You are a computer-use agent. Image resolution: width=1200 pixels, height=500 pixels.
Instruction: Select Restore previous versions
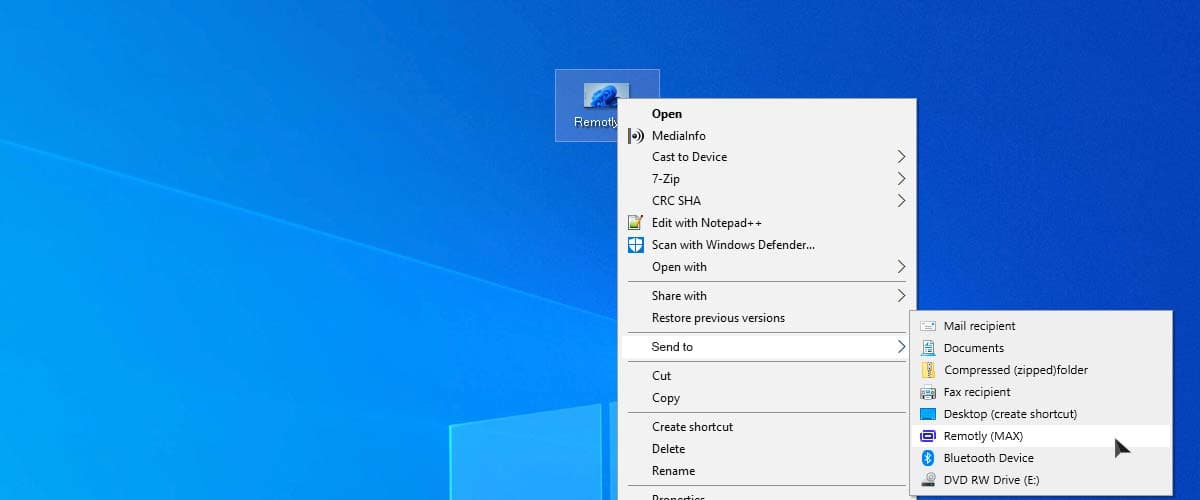pos(767,318)
